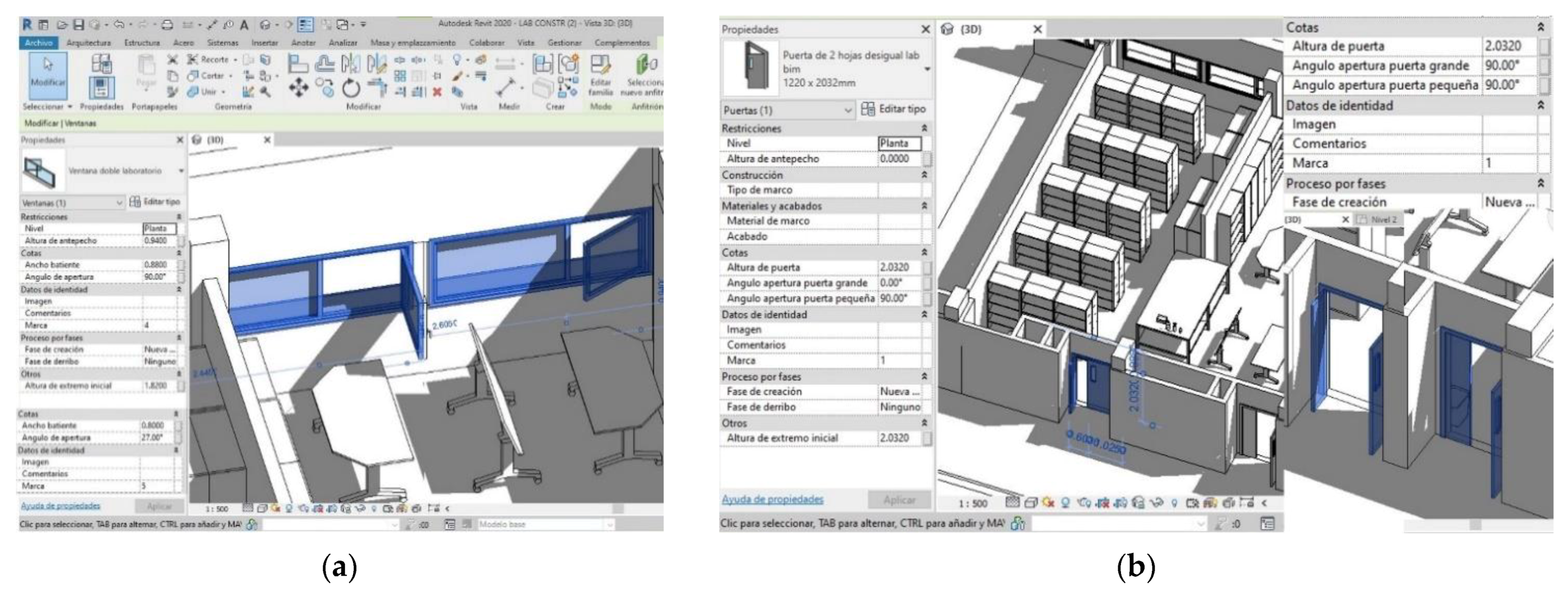Collapse Datos de identidad section in door properties
Viewport: 1568px width, 593px height.
[924, 315]
